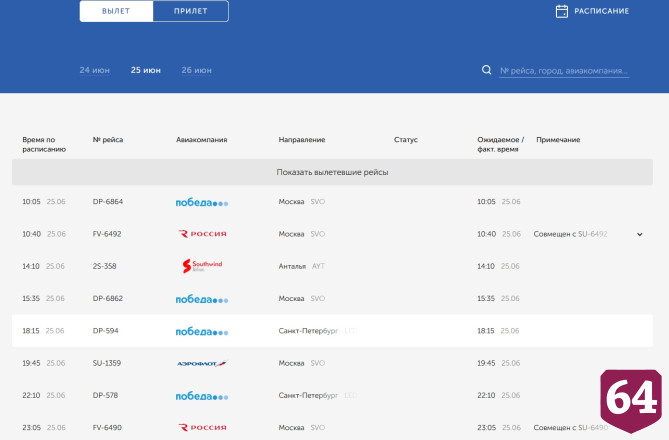This screenshot has width=669, height=440.
Task: Click the Анталья AYT destination
Action: (302, 266)
